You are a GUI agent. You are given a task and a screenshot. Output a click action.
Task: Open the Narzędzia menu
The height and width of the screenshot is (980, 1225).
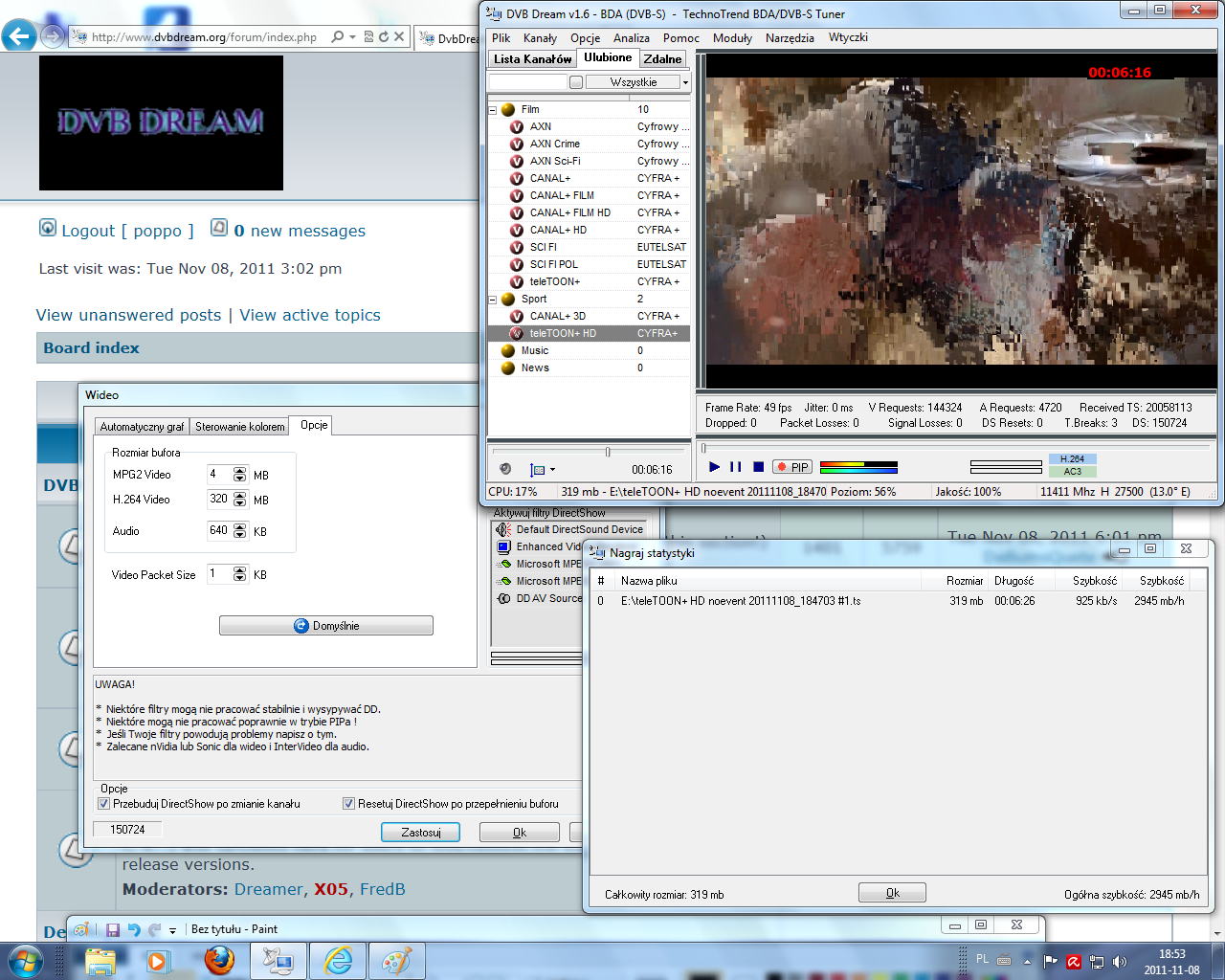click(790, 38)
